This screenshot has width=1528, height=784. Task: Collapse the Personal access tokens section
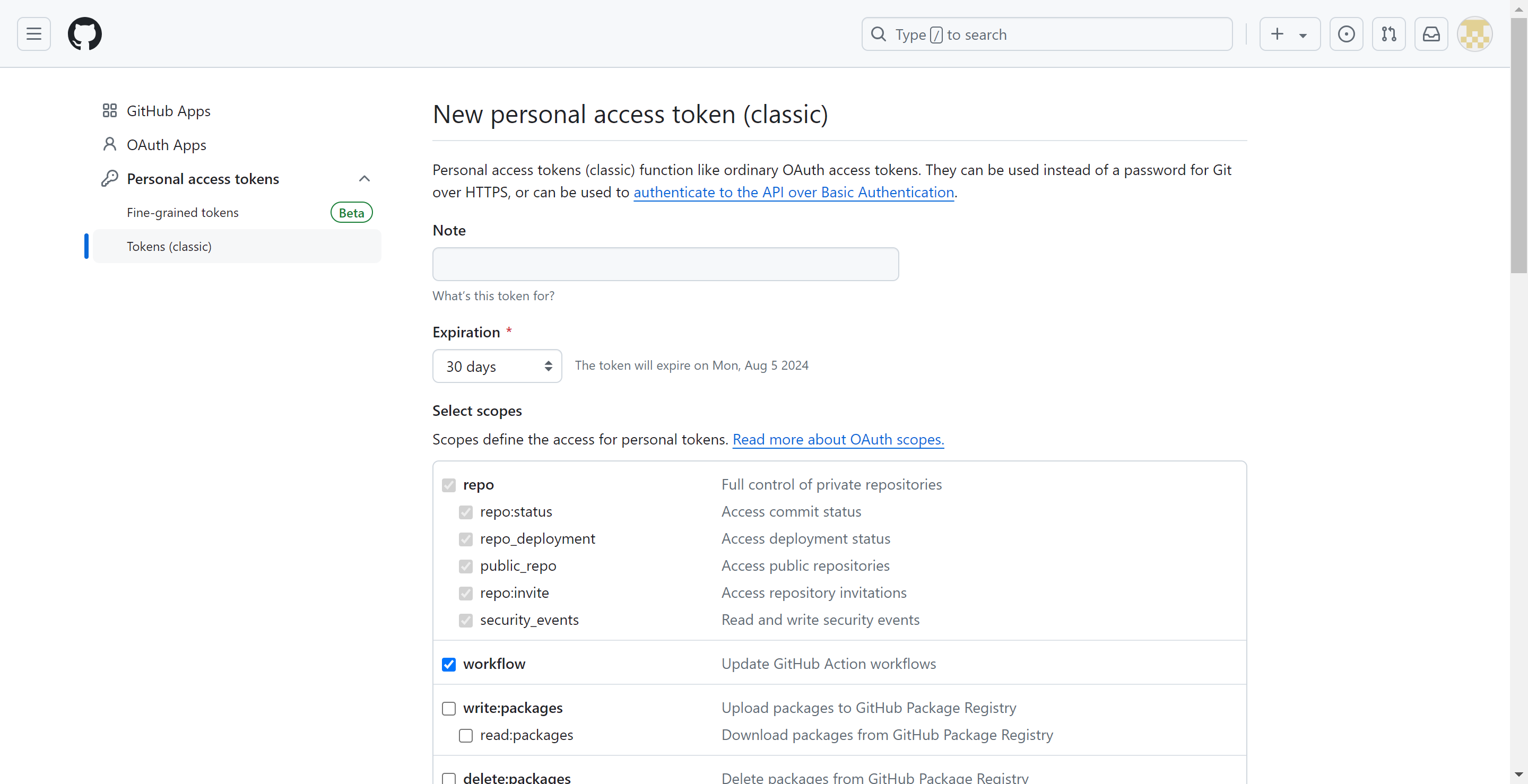click(x=364, y=179)
